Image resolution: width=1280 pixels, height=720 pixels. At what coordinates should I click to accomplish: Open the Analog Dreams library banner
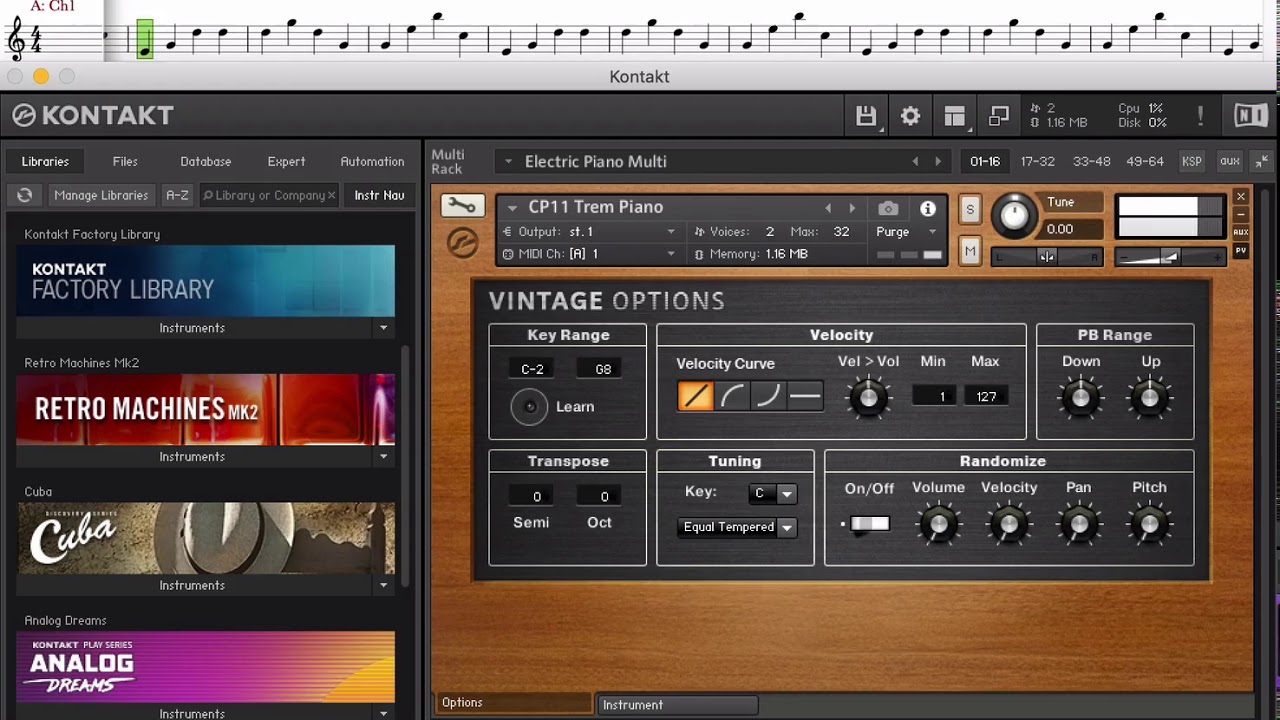(206, 667)
